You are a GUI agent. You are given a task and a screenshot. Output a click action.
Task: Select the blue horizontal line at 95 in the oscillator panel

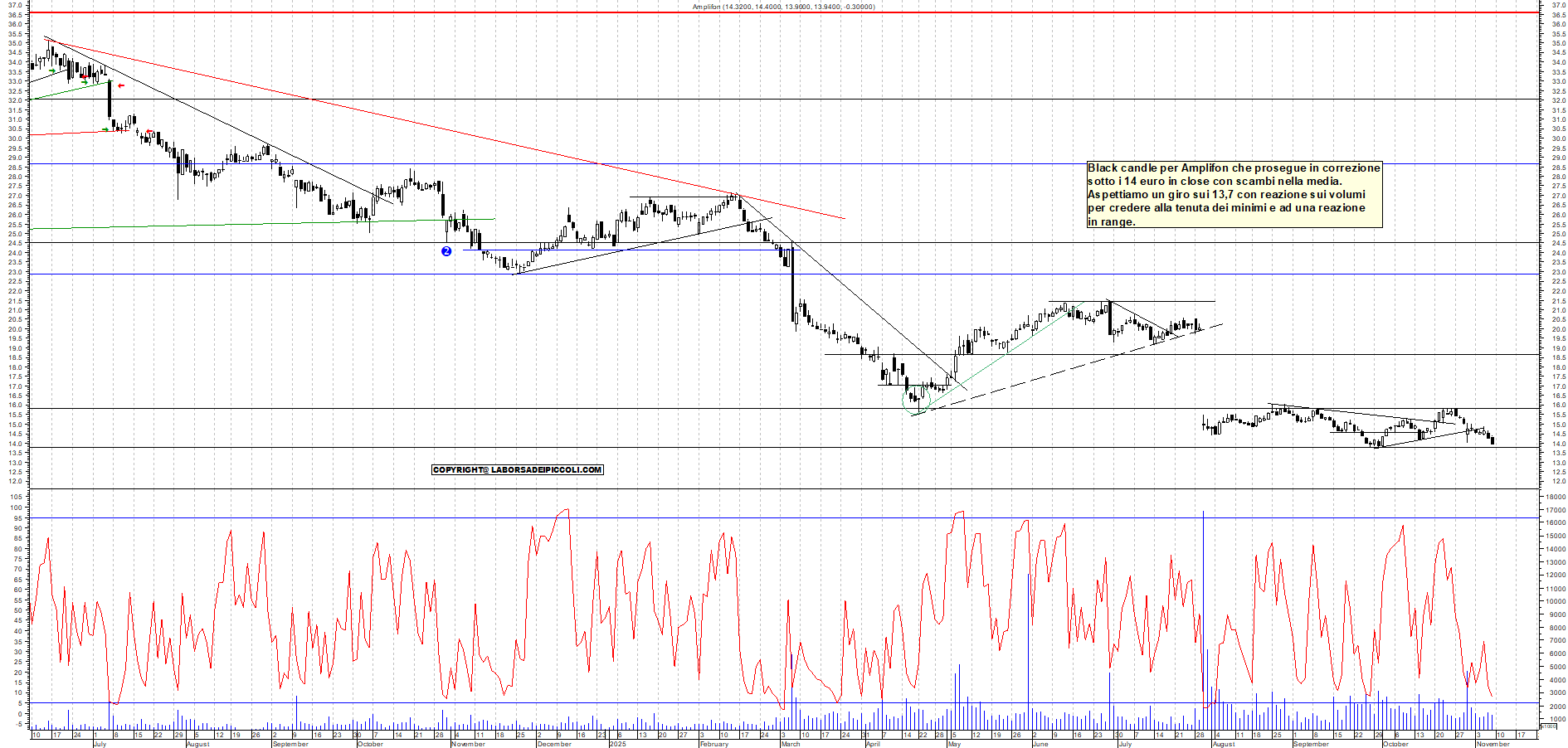point(332,519)
